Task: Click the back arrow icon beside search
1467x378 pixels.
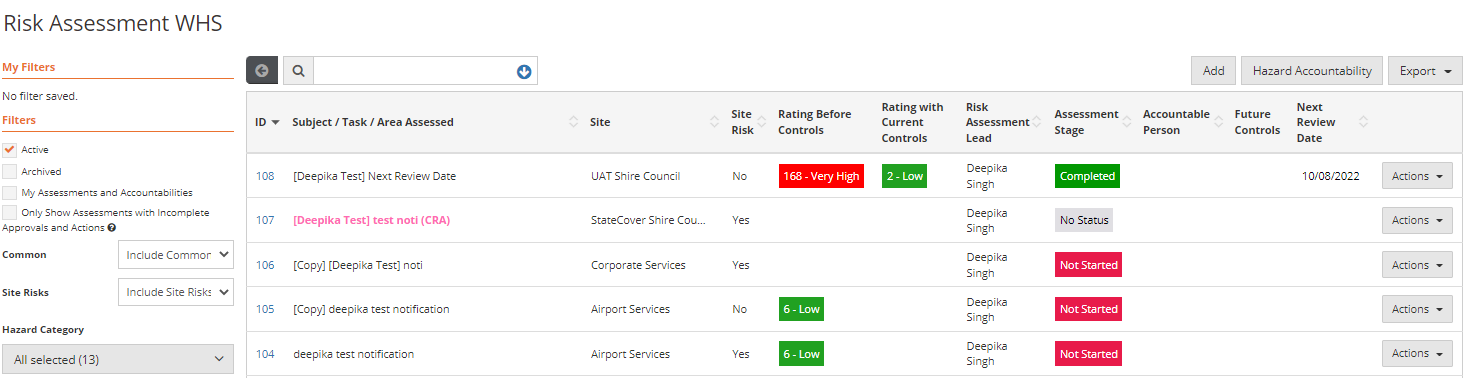Action: tap(262, 71)
